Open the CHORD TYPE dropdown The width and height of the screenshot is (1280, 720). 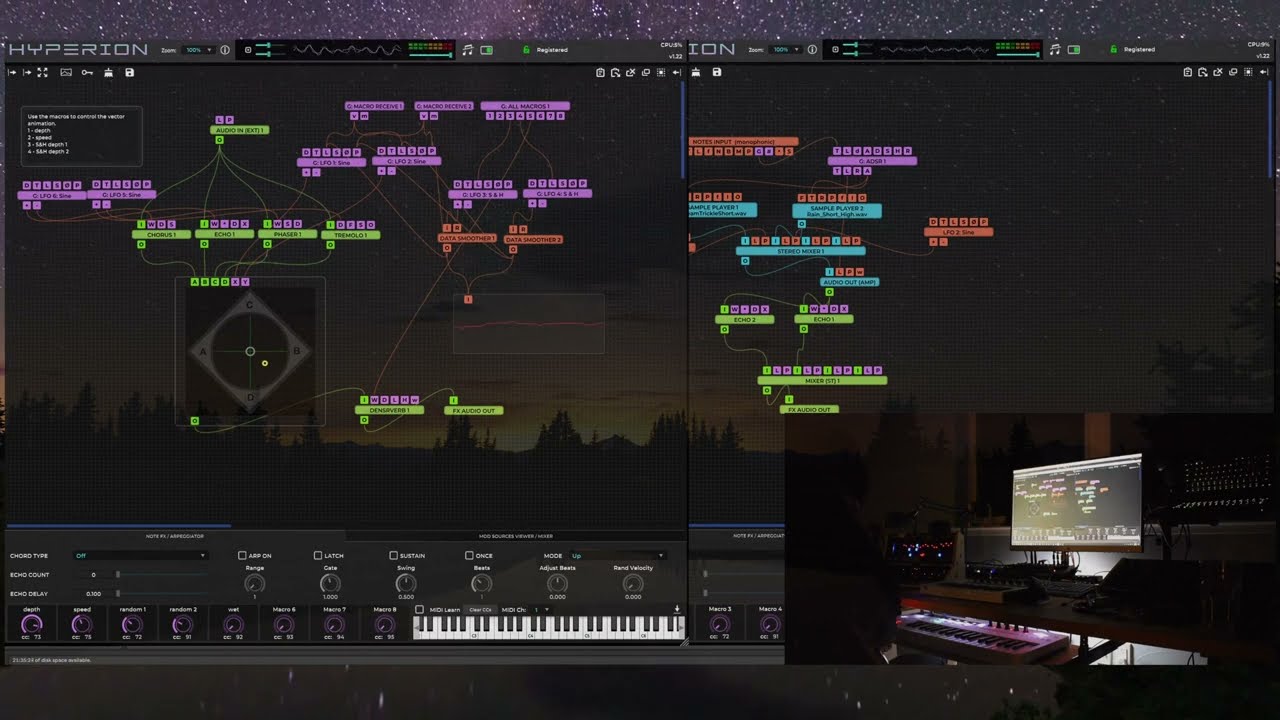click(140, 555)
